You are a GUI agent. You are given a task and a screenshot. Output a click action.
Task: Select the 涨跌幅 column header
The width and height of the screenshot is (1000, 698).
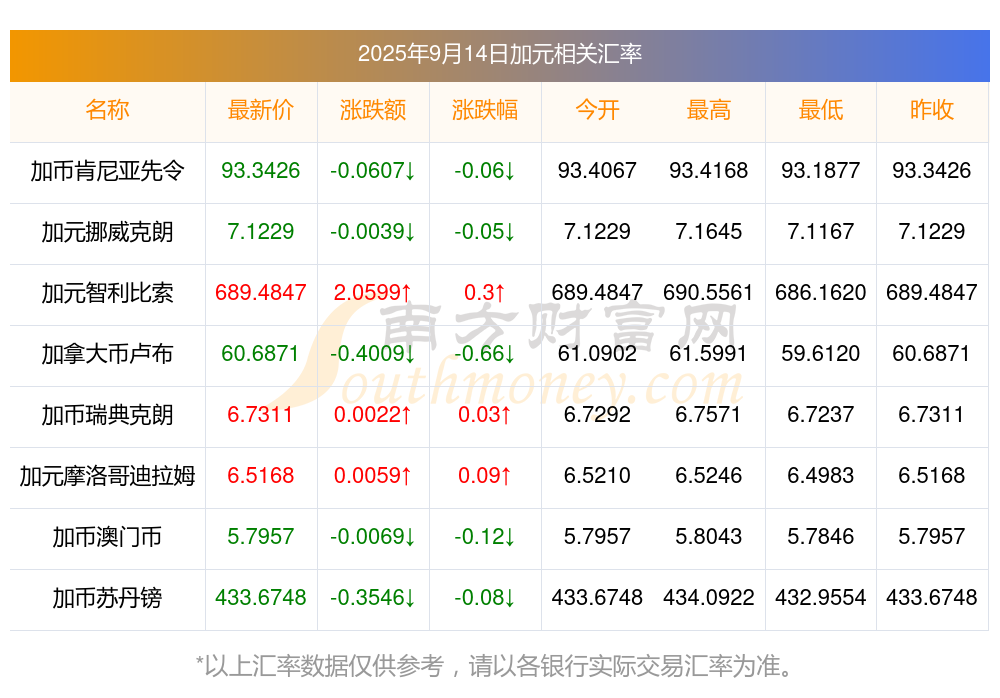click(485, 110)
